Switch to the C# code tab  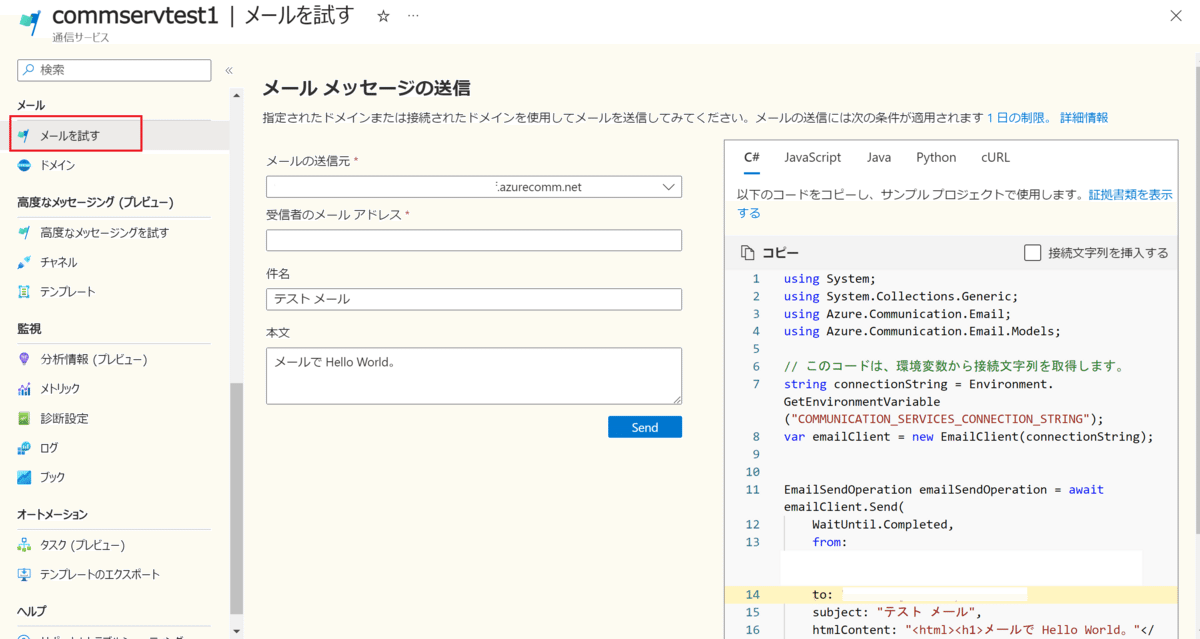752,158
